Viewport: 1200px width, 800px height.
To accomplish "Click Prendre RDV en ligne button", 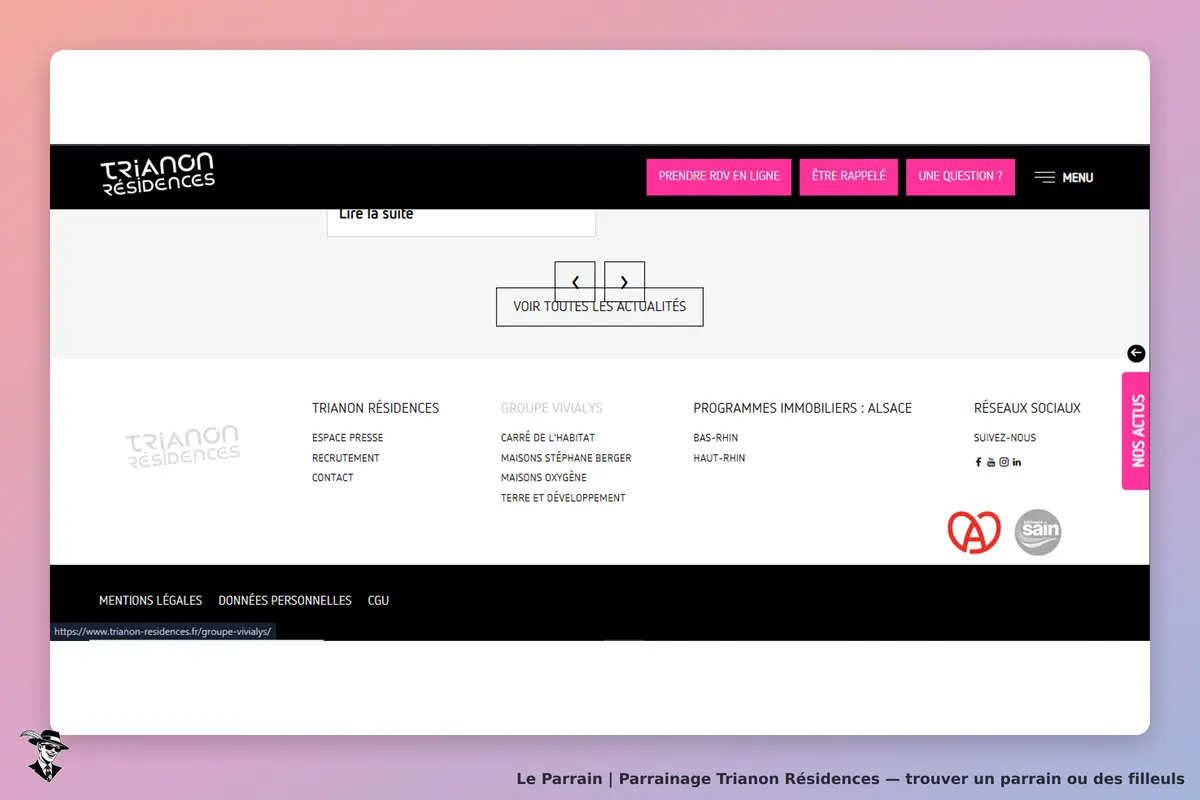I will (719, 176).
